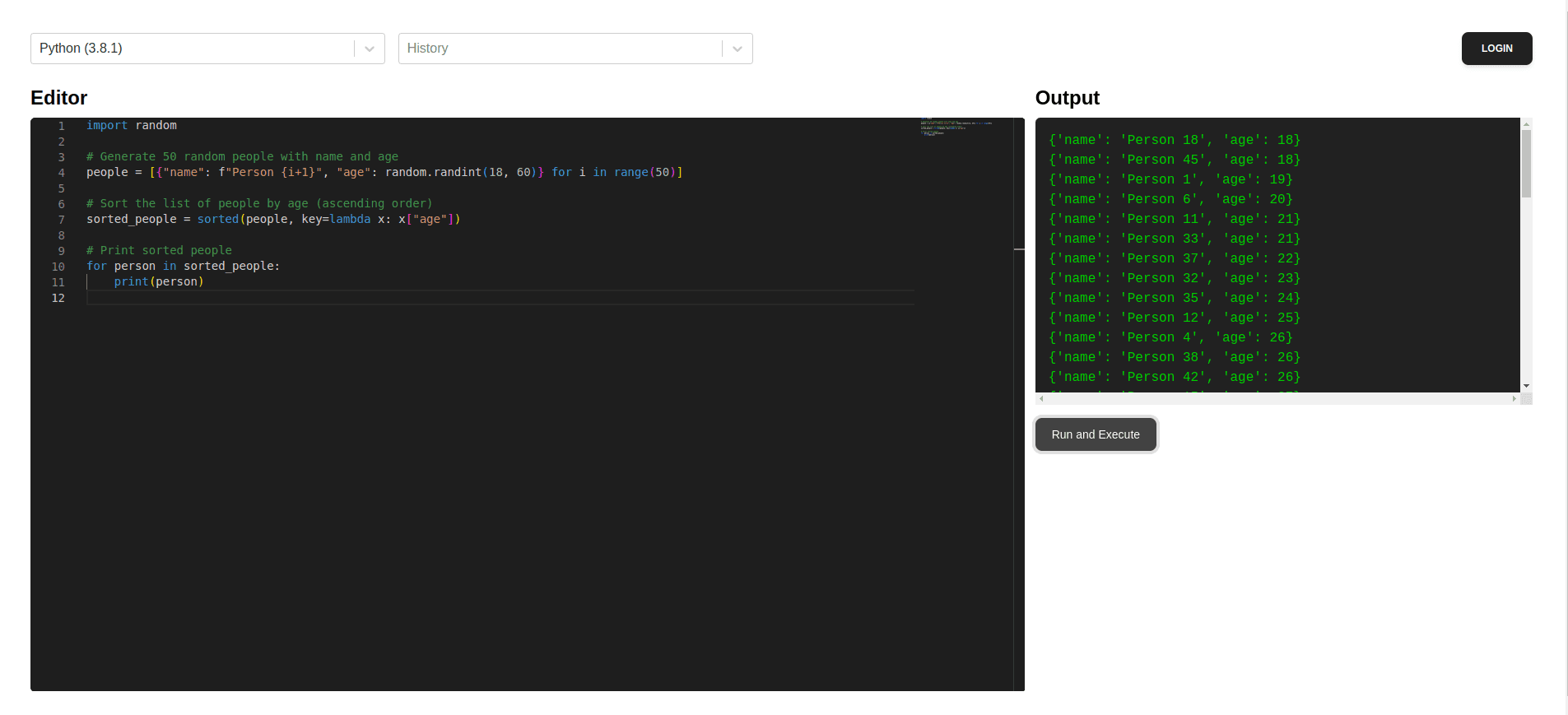Viewport: 1568px width, 715px height.
Task: Click the output horizontal scrollbar's right arrow
Action: pyautogui.click(x=1514, y=399)
